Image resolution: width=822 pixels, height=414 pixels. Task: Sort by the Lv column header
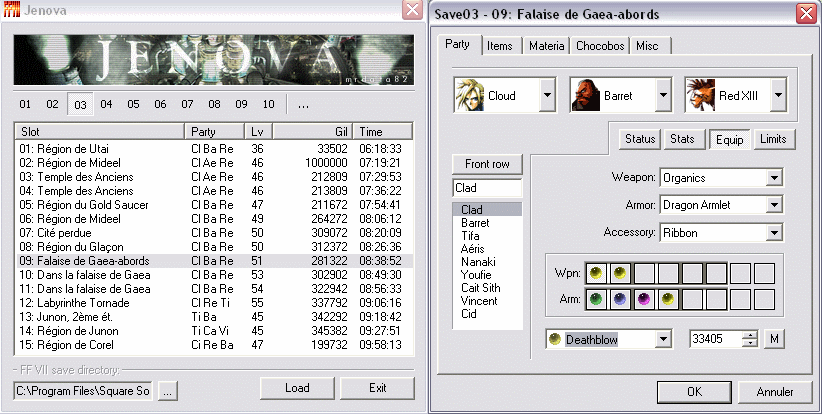258,132
